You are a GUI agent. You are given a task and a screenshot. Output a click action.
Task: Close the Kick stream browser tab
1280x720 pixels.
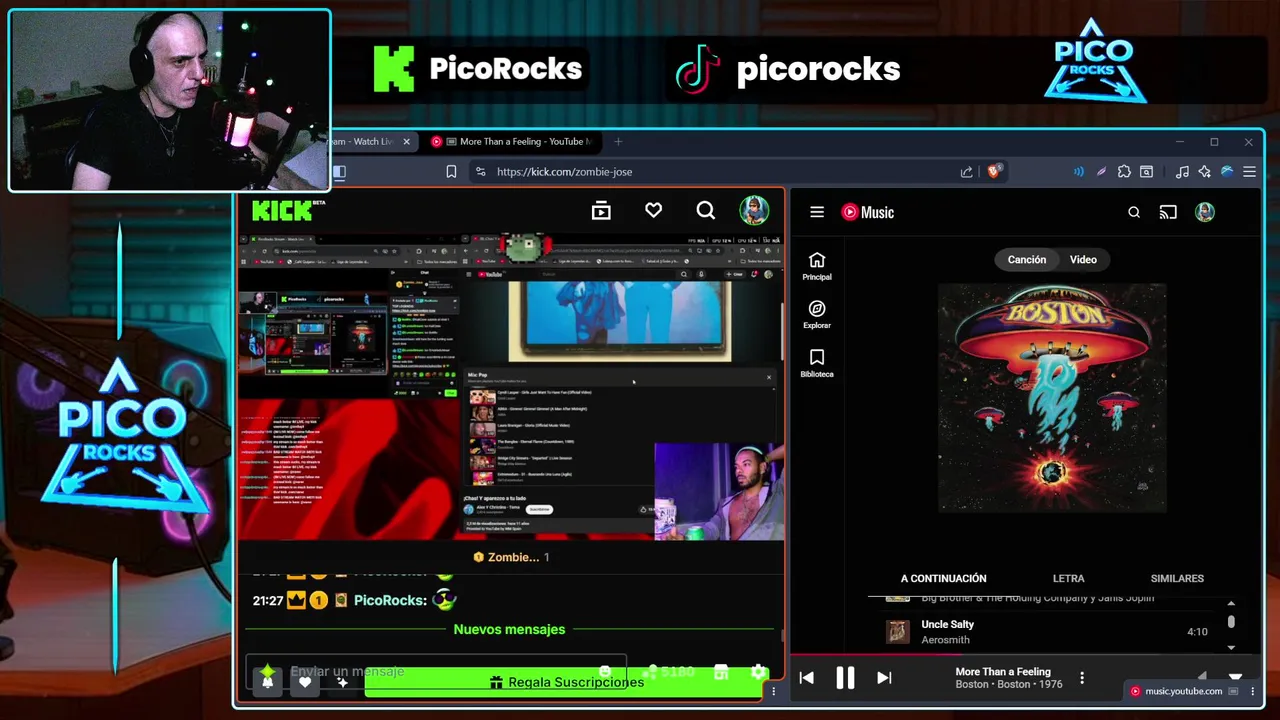406,142
